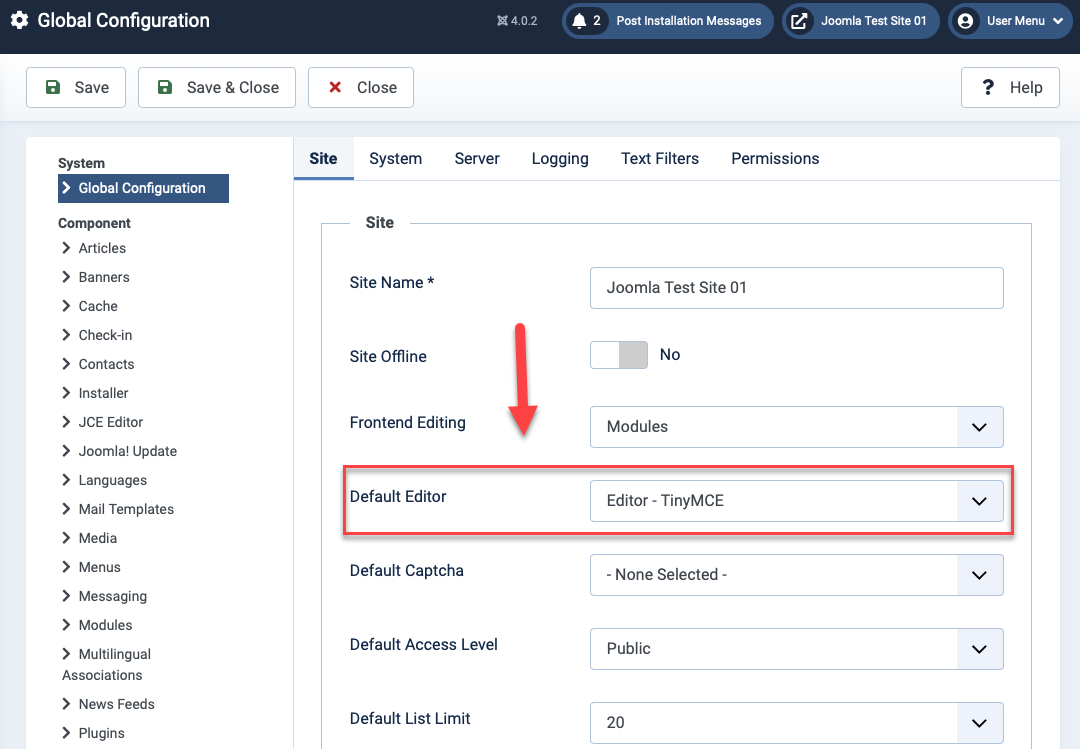Click the external link icon for the site

tap(799, 21)
